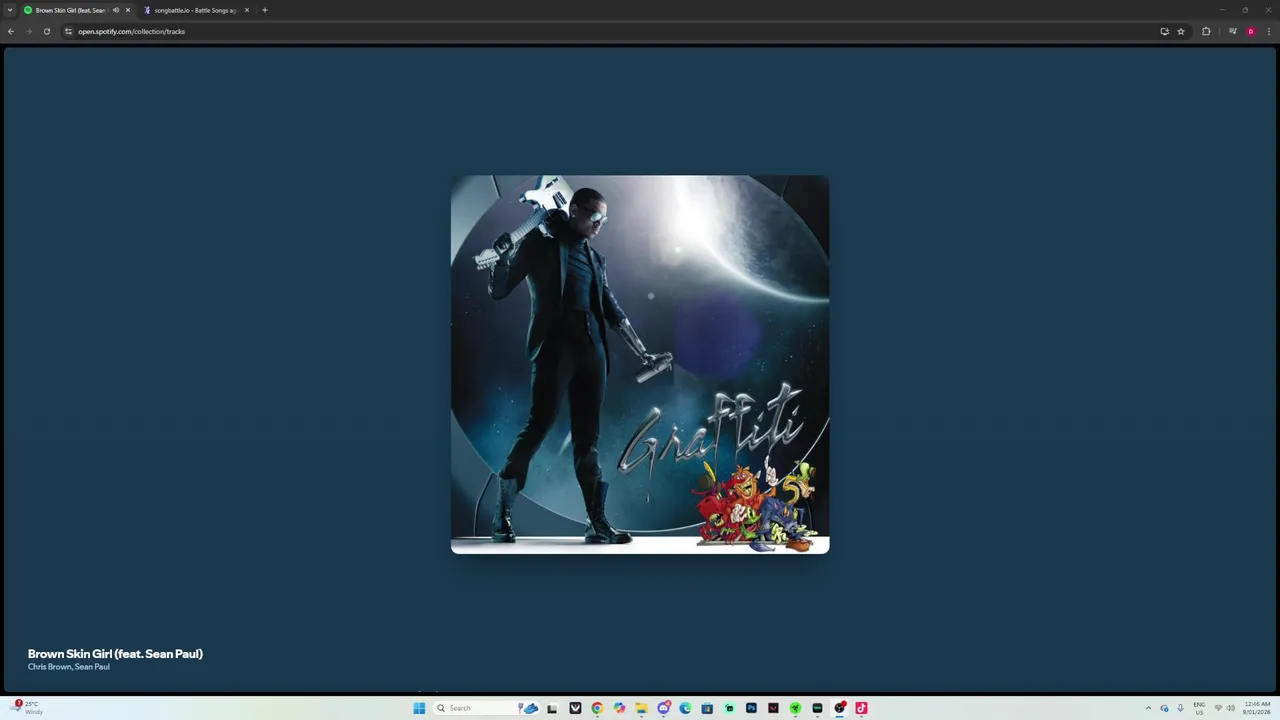Open the weather widget showing 25°C
This screenshot has width=1280, height=720.
pyautogui.click(x=28, y=707)
